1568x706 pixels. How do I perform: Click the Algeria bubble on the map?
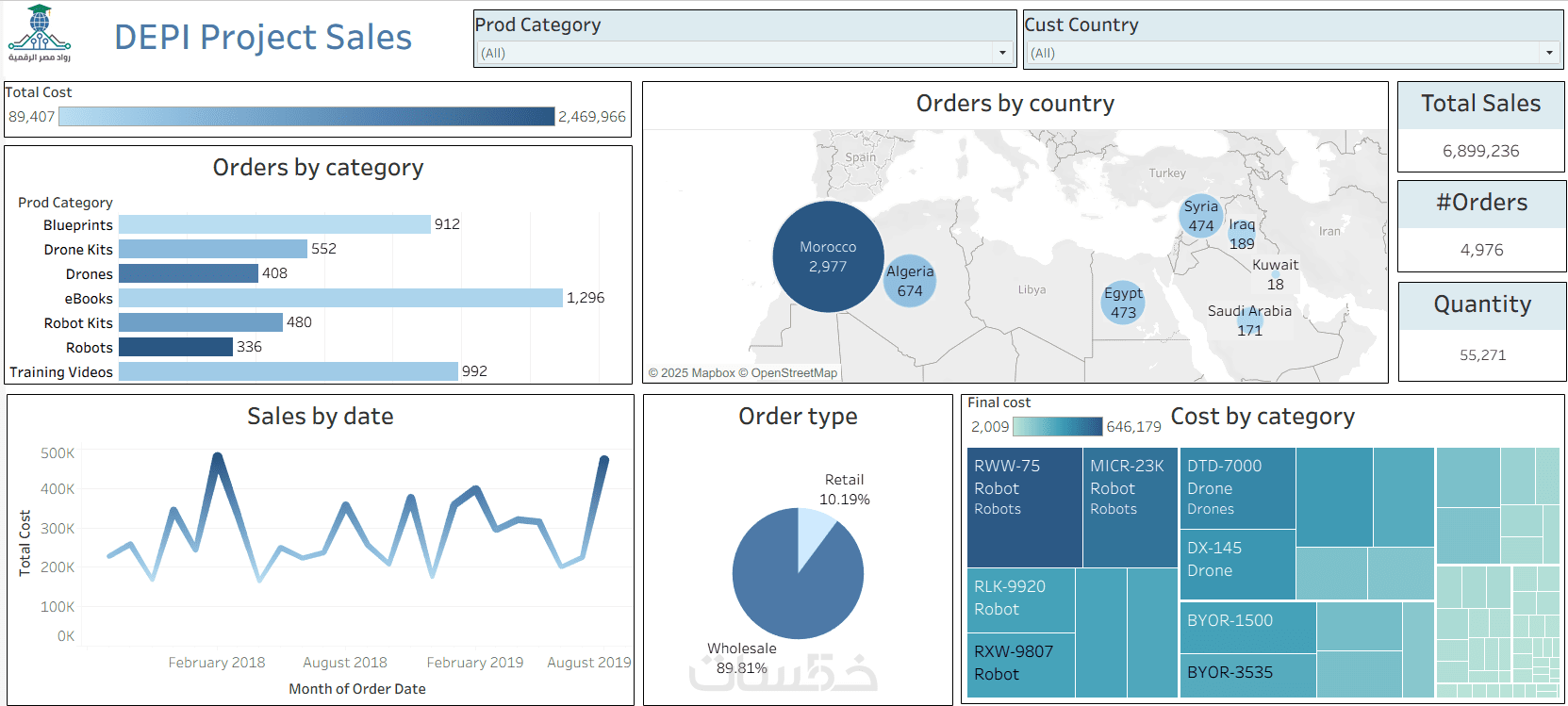(910, 281)
